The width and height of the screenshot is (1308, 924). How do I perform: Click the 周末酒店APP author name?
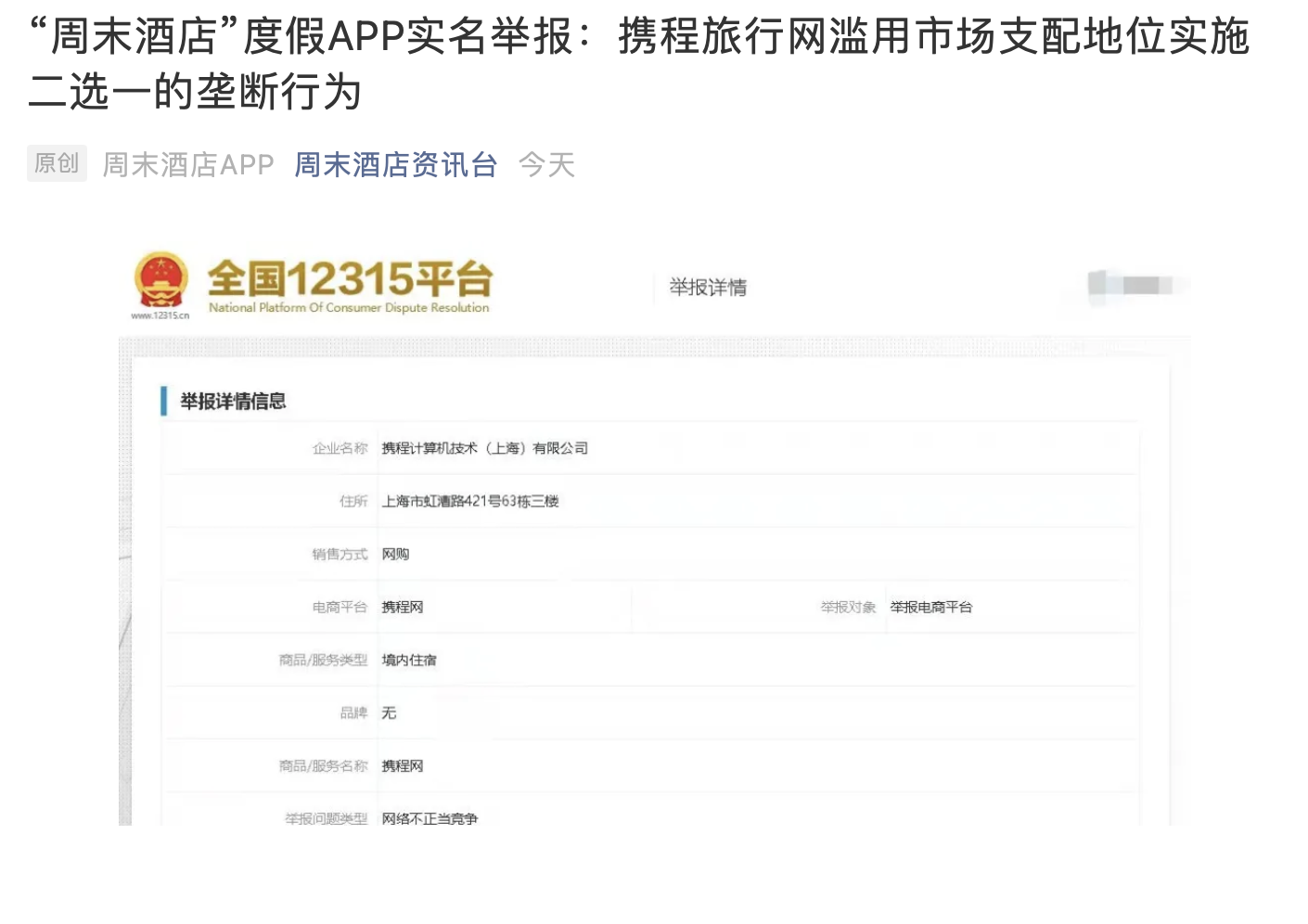188,164
